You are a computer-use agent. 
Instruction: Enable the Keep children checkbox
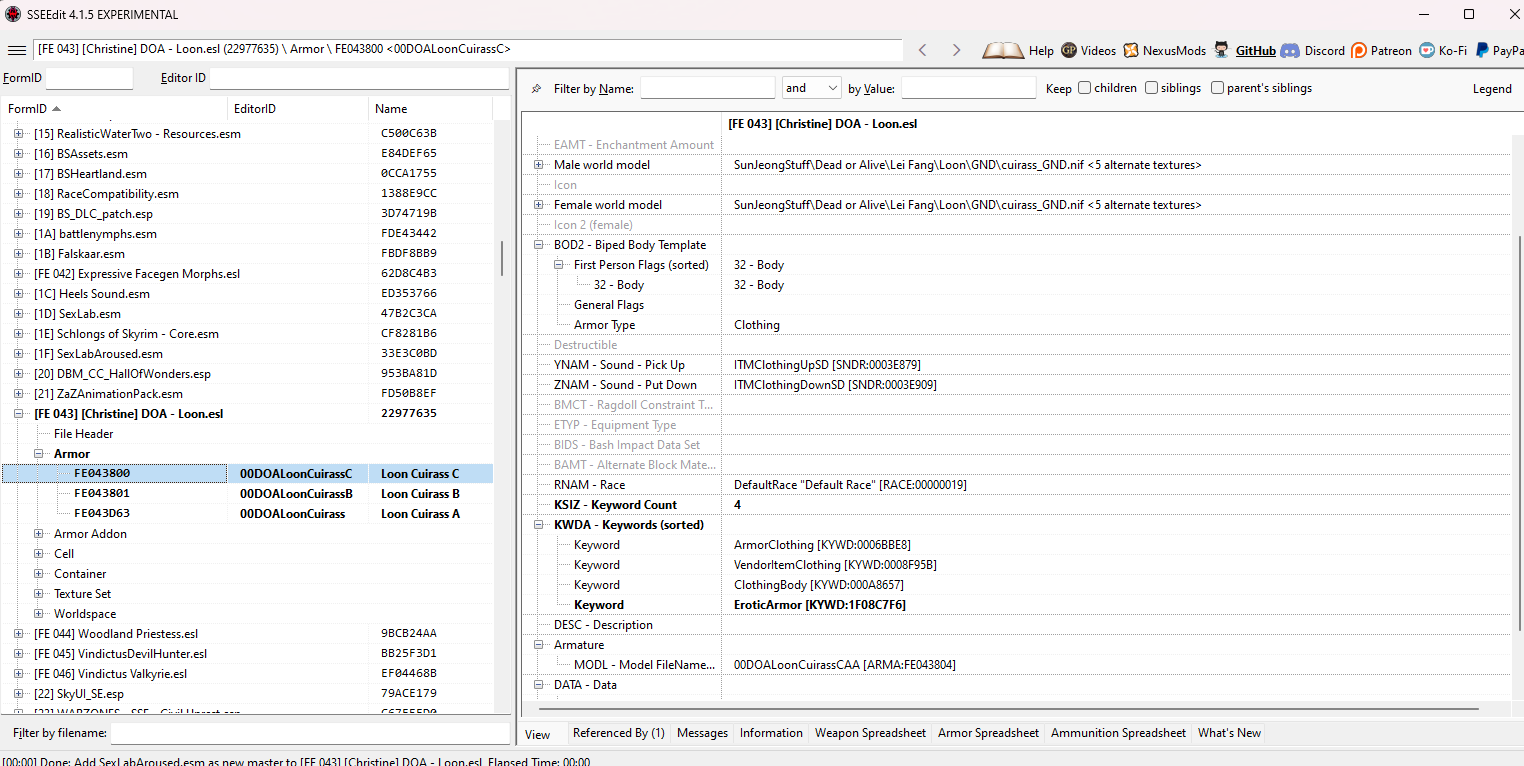coord(1084,88)
